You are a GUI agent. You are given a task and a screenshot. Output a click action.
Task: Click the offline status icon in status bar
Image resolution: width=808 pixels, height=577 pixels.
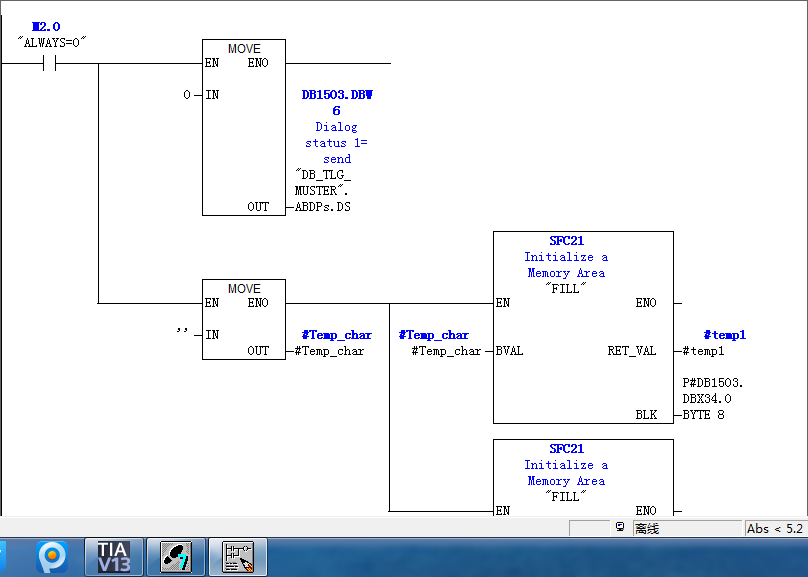tap(620, 527)
